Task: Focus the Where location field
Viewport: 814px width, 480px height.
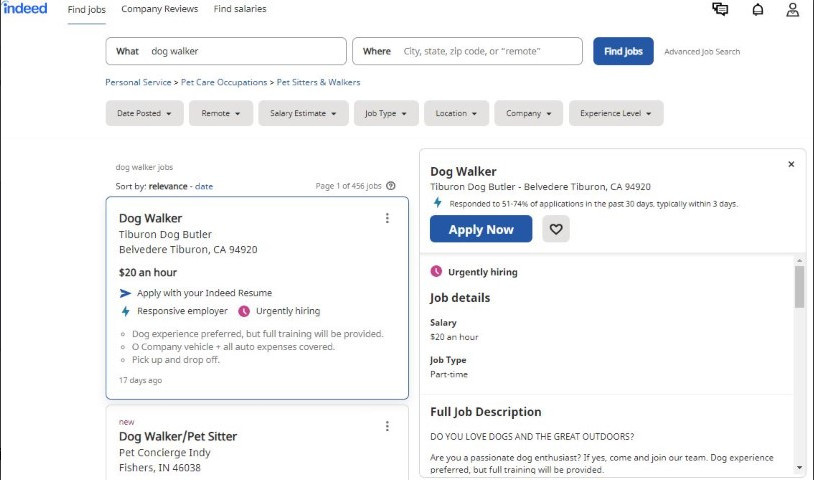Action: point(467,51)
